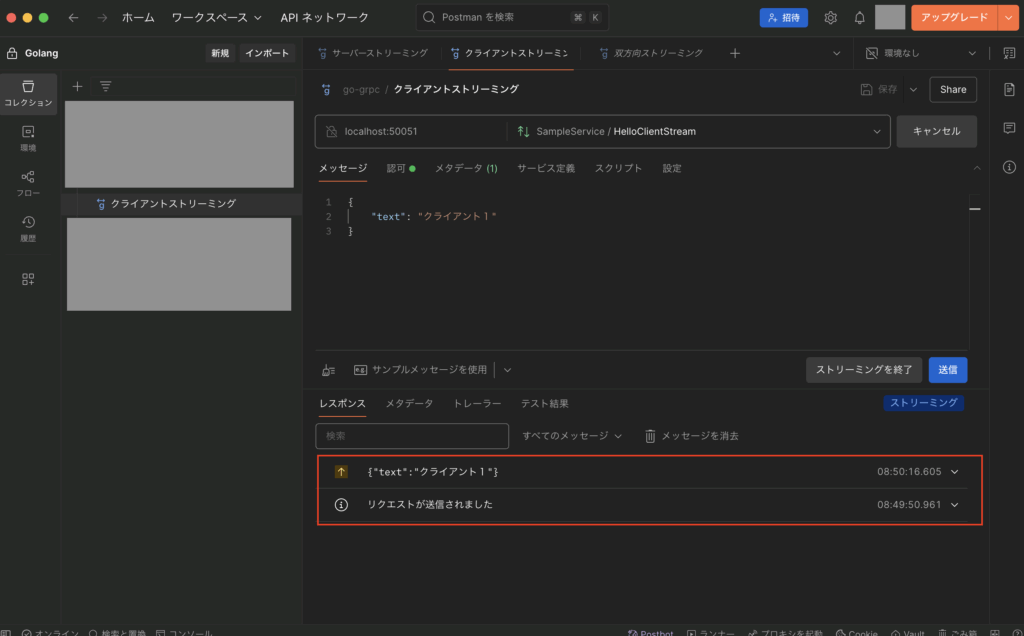Navigate forward with the right arrow
The image size is (1024, 636).
click(102, 18)
